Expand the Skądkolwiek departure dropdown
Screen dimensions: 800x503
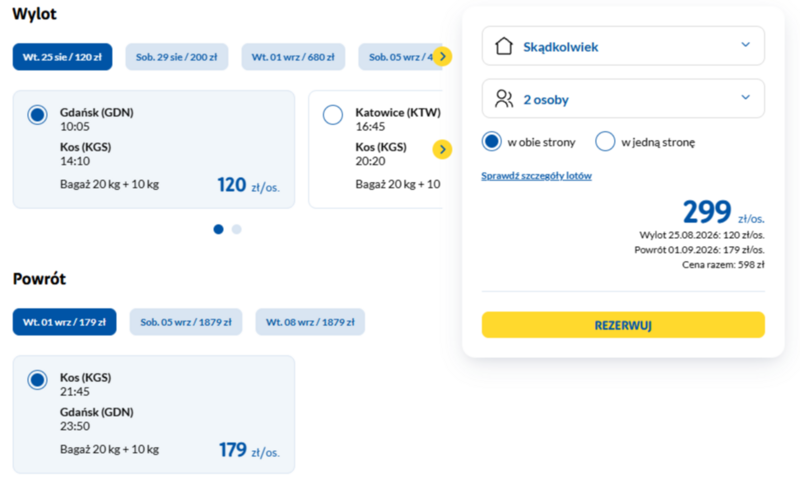pos(623,46)
